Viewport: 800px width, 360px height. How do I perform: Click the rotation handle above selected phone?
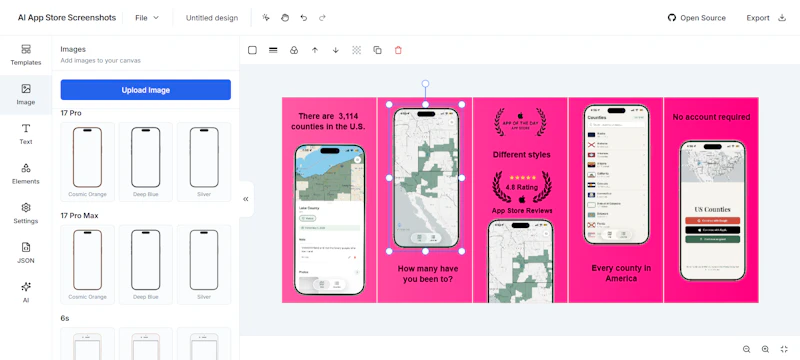(x=425, y=84)
